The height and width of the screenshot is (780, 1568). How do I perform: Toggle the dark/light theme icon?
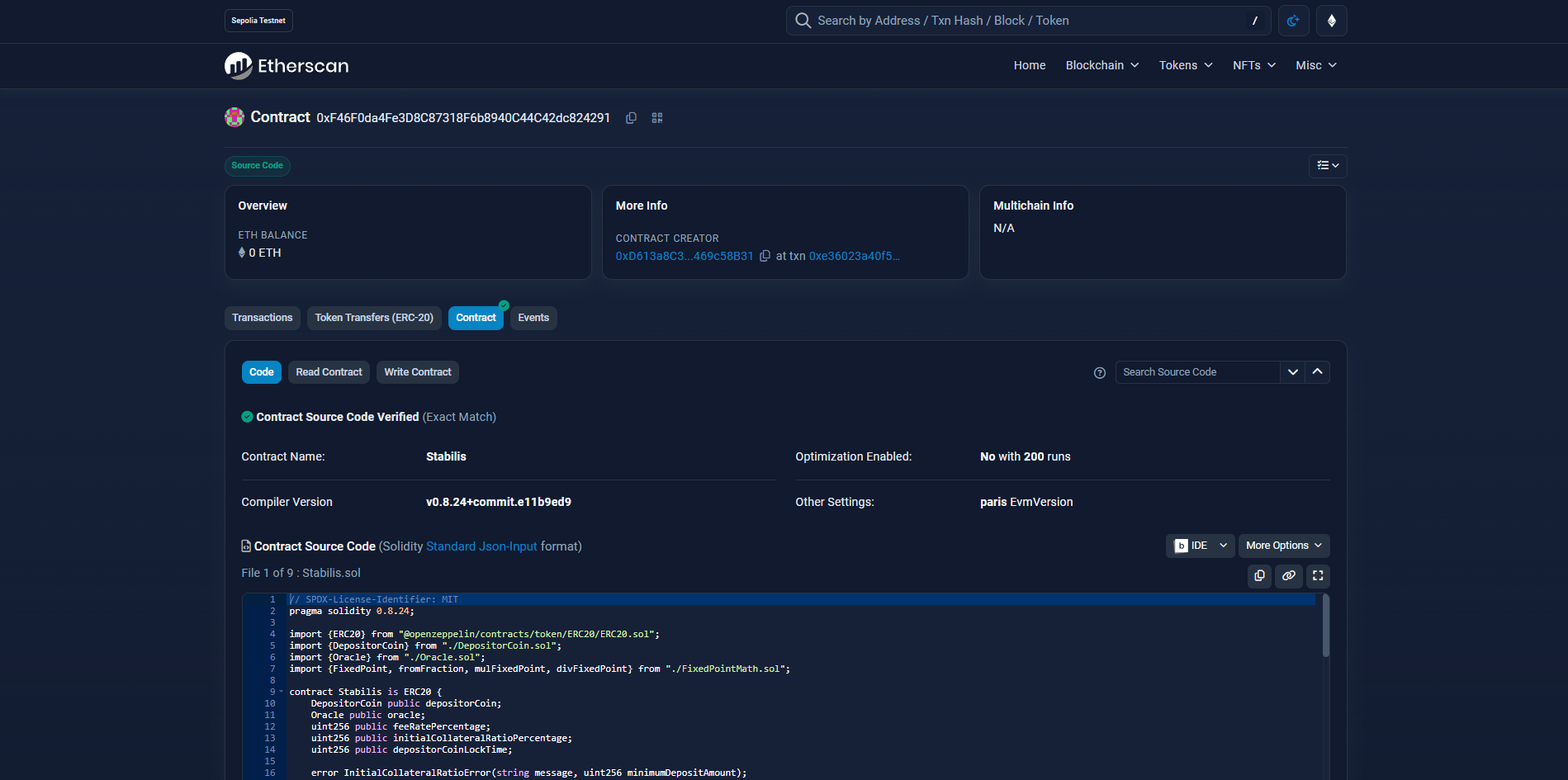(x=1293, y=21)
